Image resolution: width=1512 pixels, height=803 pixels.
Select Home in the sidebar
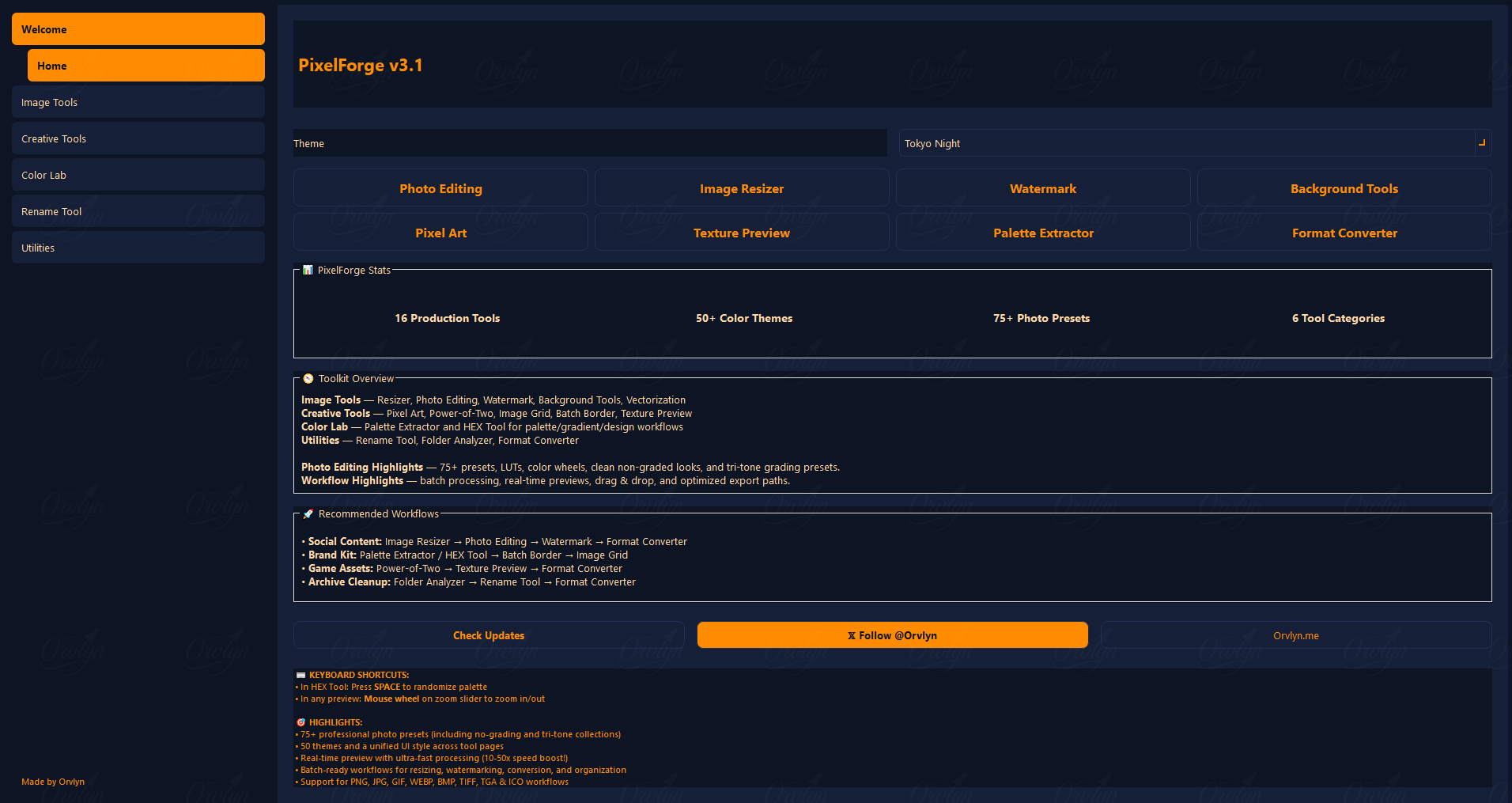(x=146, y=66)
